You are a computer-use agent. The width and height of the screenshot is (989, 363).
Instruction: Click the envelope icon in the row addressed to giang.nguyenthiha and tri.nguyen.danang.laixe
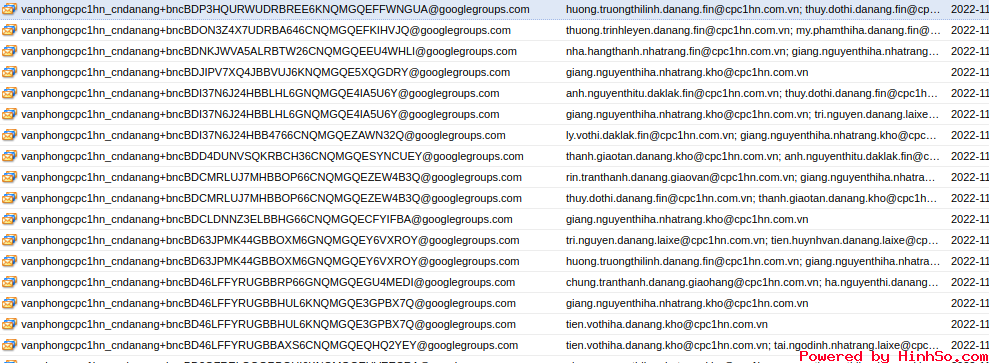pyautogui.click(x=9, y=114)
